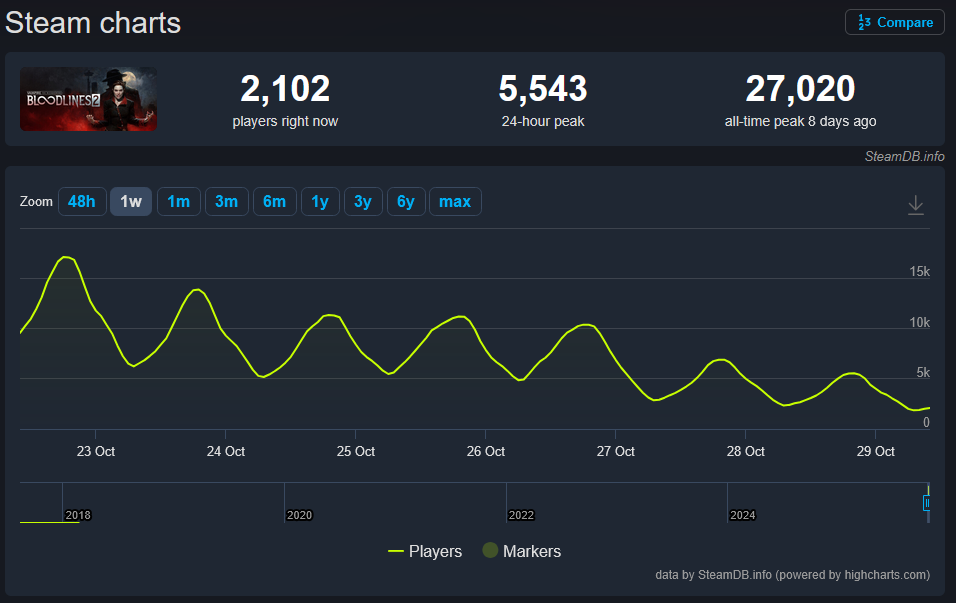
Task: Click the 2018 label in navigator
Action: pyautogui.click(x=78, y=515)
